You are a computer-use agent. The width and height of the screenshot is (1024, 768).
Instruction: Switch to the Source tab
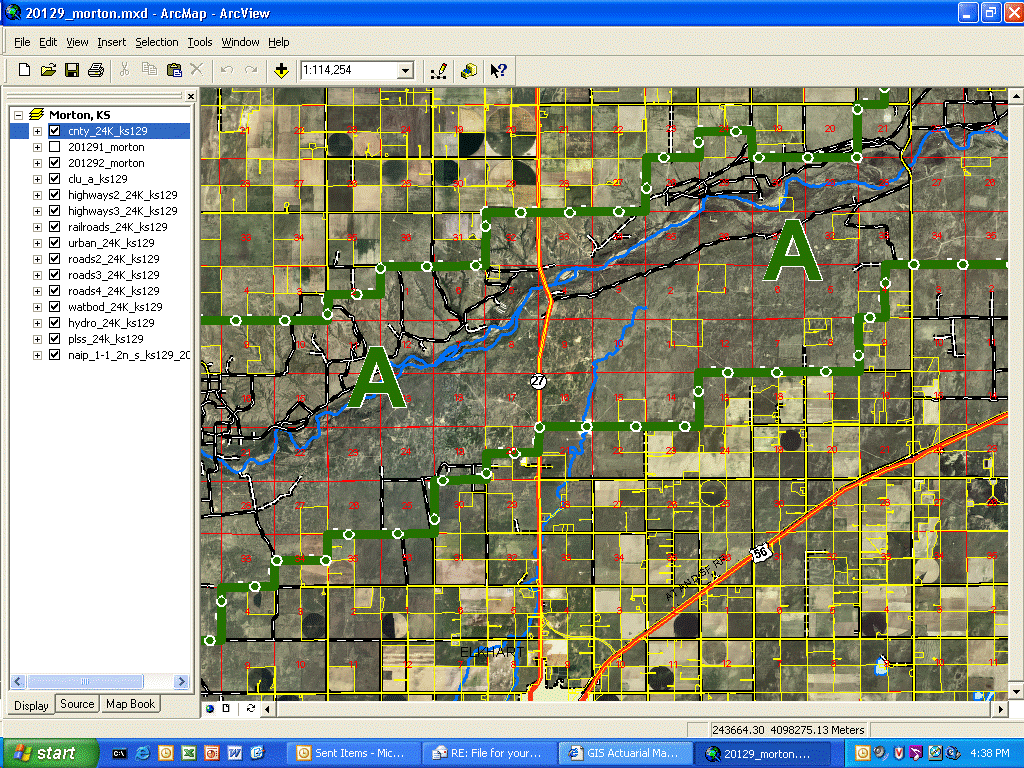(x=77, y=704)
